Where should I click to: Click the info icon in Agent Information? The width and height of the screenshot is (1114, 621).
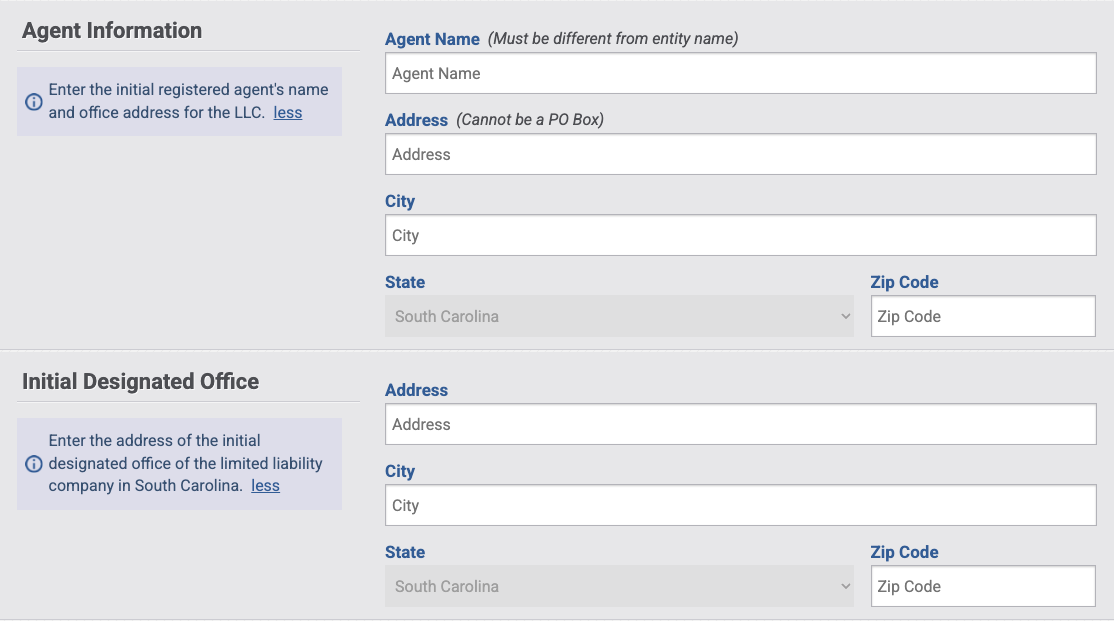33,102
